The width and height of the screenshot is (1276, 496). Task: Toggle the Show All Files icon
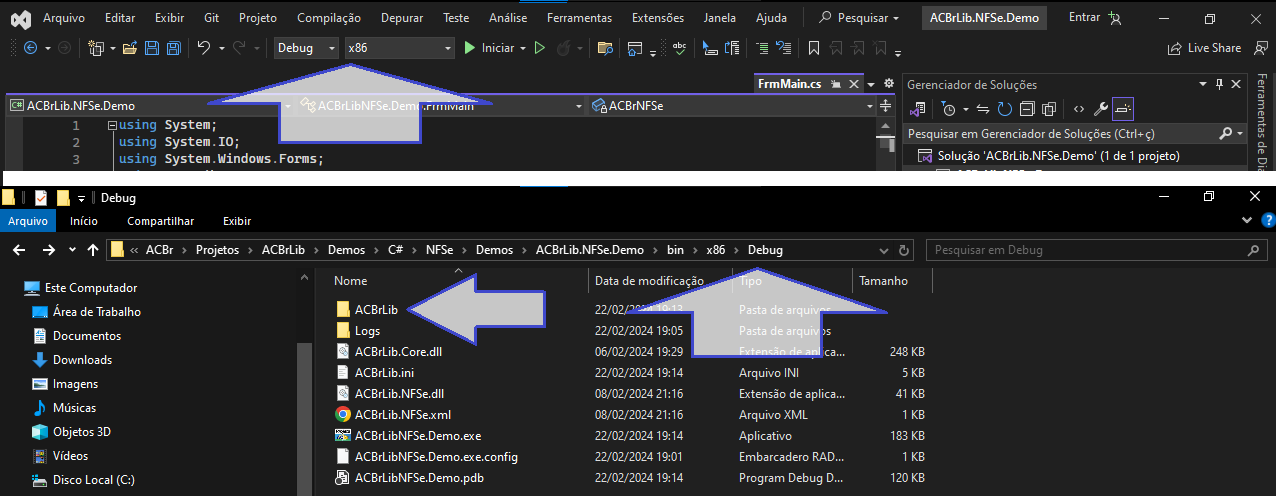(x=1048, y=109)
